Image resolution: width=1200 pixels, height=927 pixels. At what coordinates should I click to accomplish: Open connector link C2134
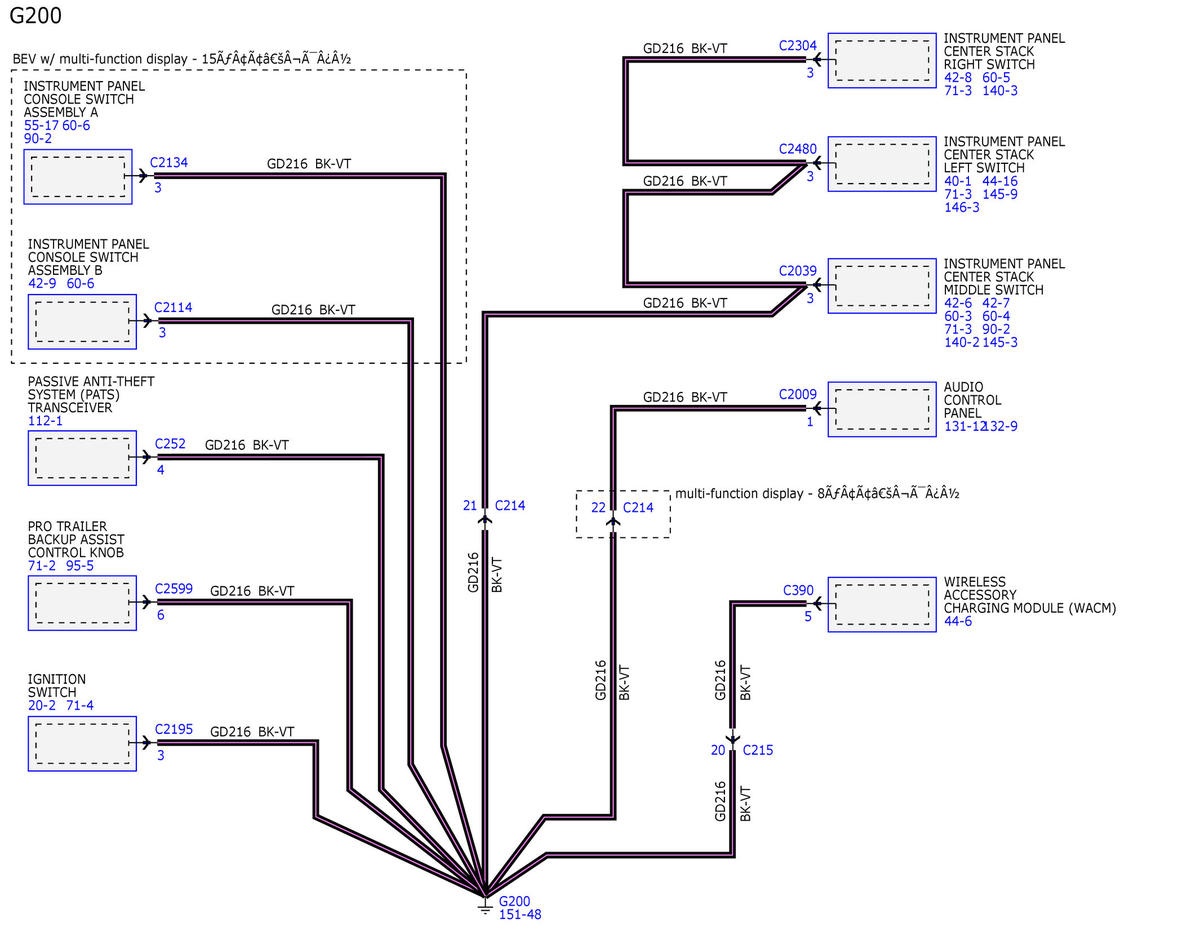169,162
